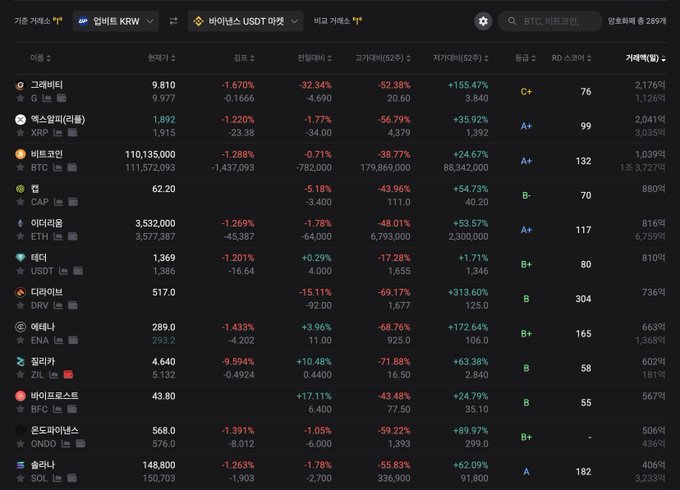680x490 pixels.
Task: Open chart icon next to ETH ticker
Action: tap(58, 236)
